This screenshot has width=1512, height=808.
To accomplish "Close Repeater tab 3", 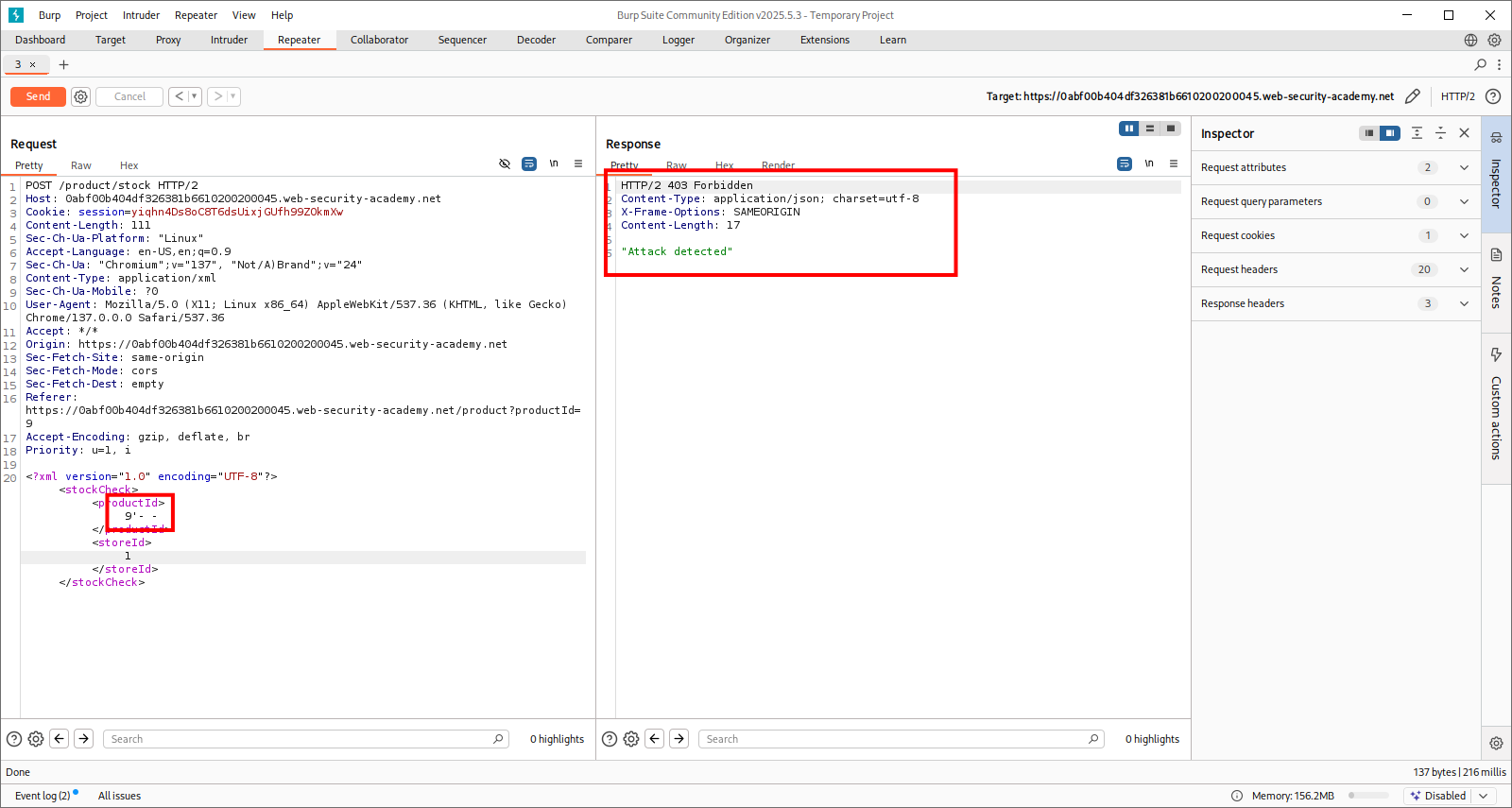I will pos(32,65).
